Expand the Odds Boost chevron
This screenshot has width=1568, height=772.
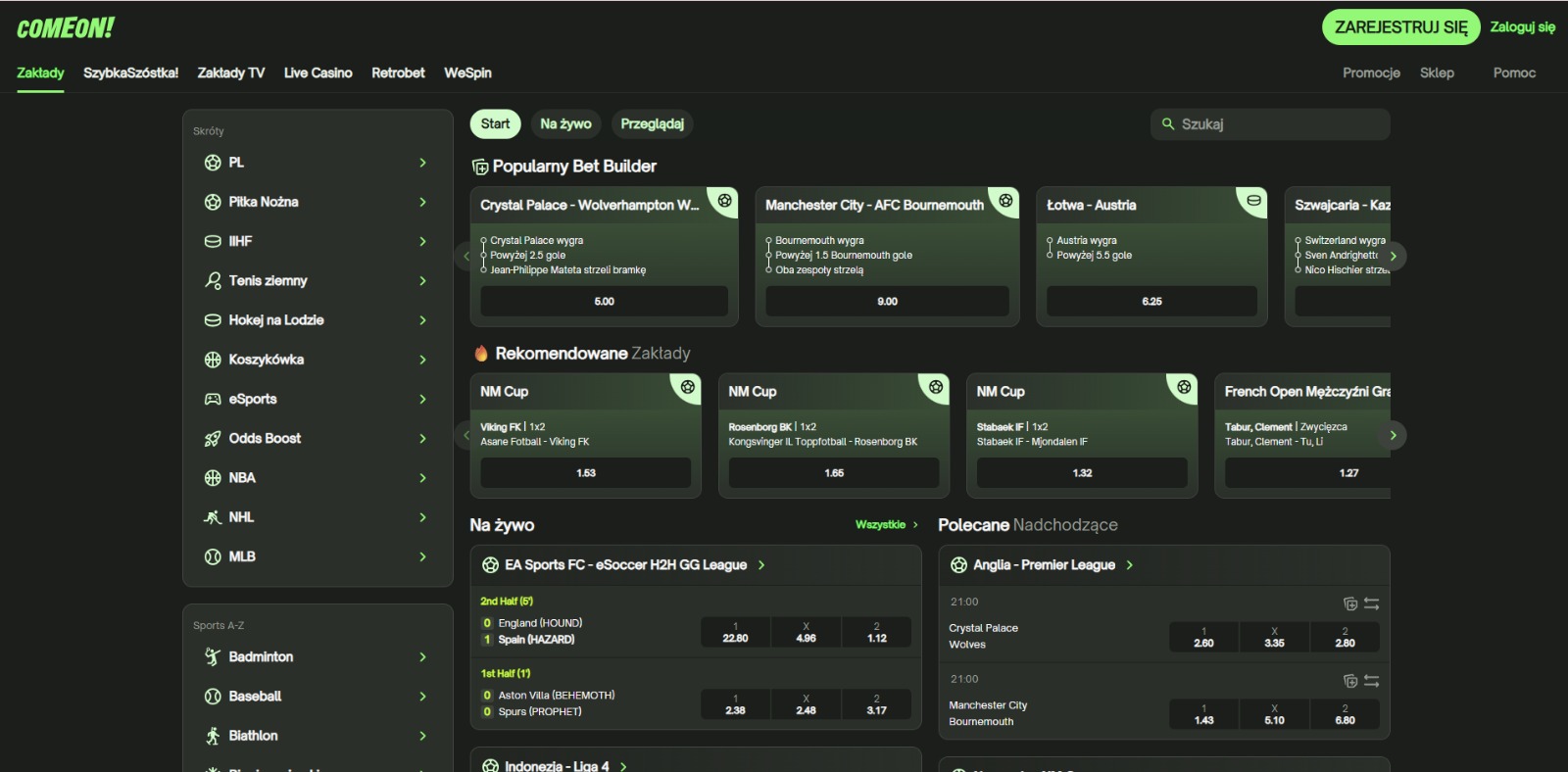click(422, 439)
